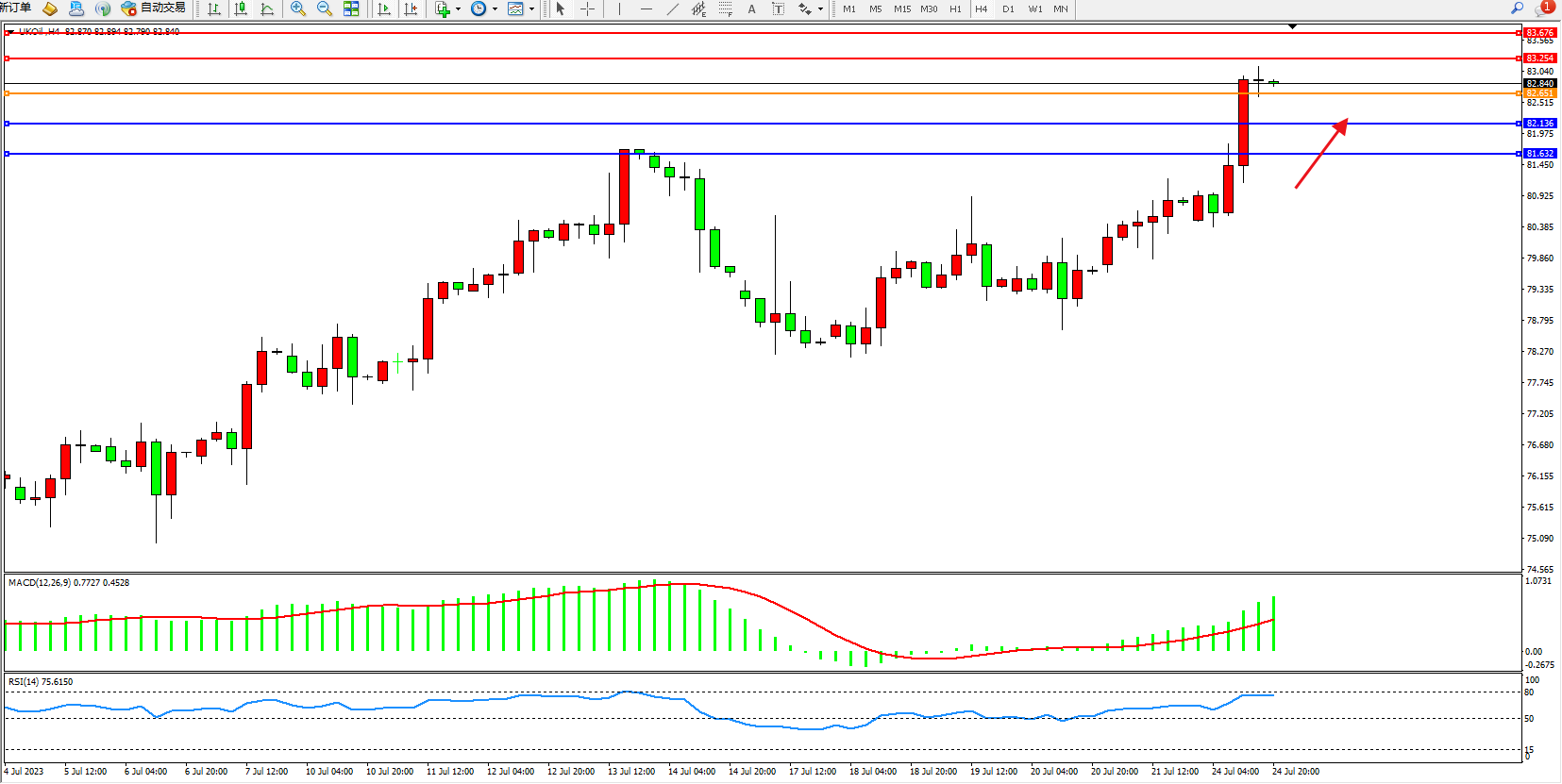Expand the indicators list dropdown arrow

click(x=458, y=9)
